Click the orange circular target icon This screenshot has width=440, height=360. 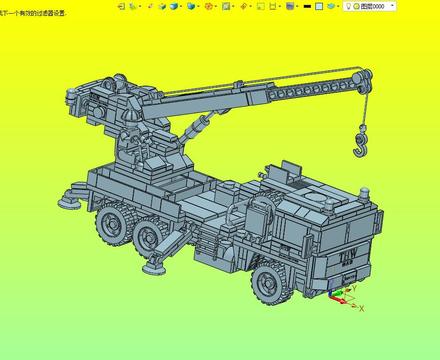[x=208, y=6]
